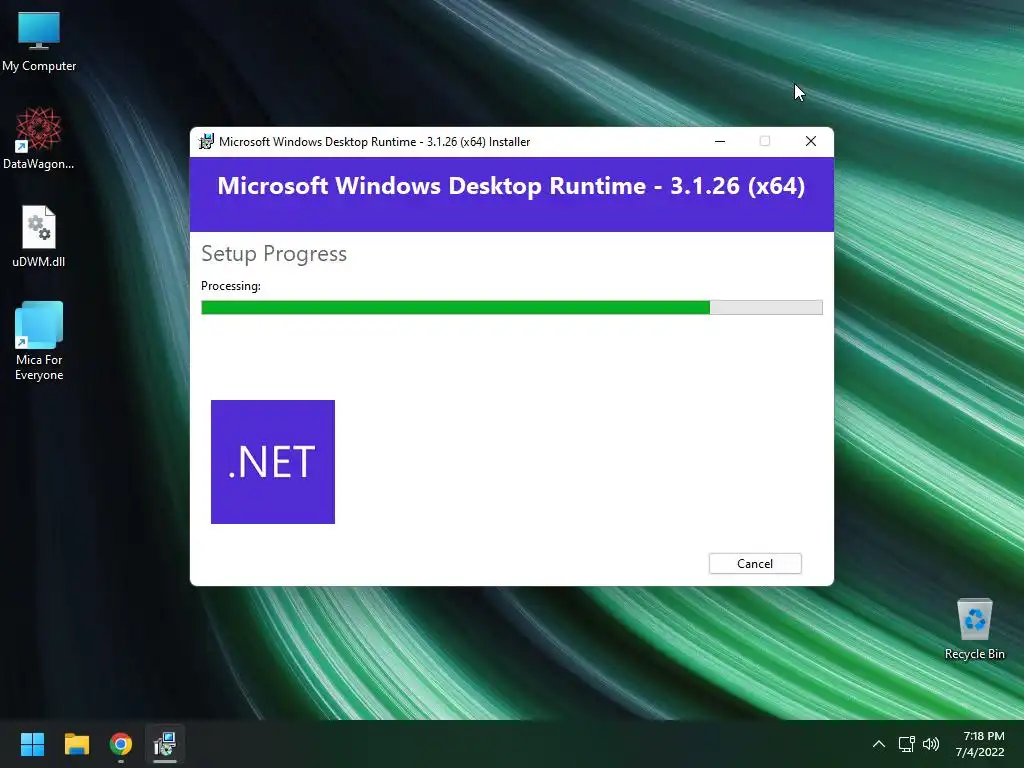Click the .NET logo image
1024x768 pixels.
tap(273, 462)
